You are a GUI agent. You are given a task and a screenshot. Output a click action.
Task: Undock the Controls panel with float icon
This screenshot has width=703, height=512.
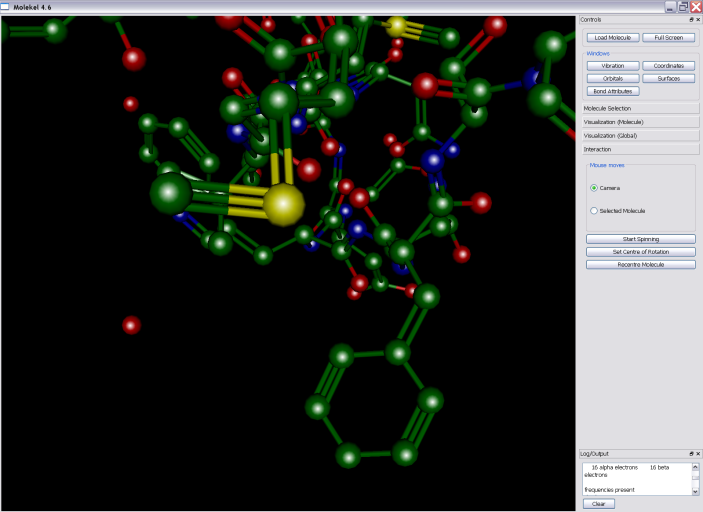tap(691, 20)
